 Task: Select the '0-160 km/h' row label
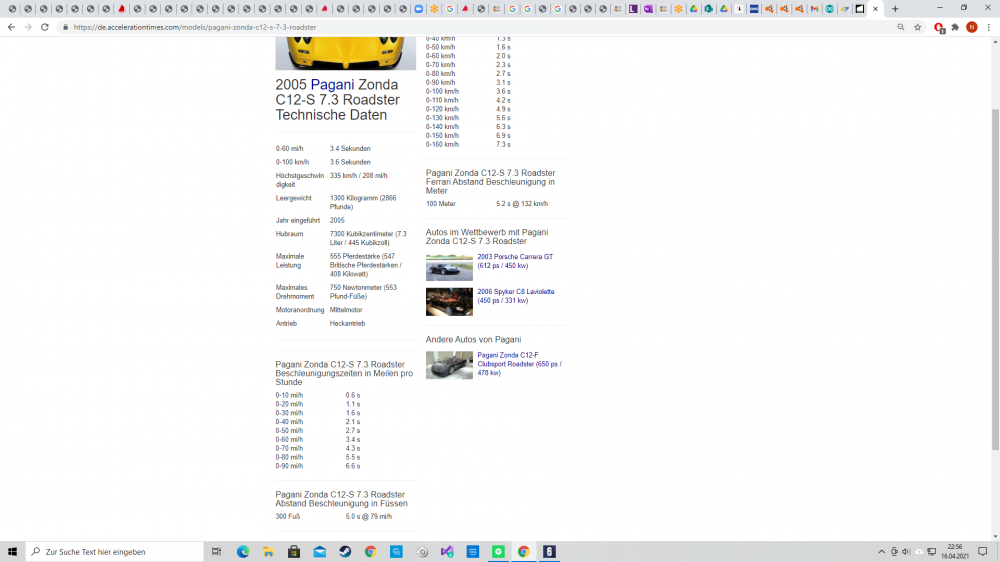[x=442, y=145]
